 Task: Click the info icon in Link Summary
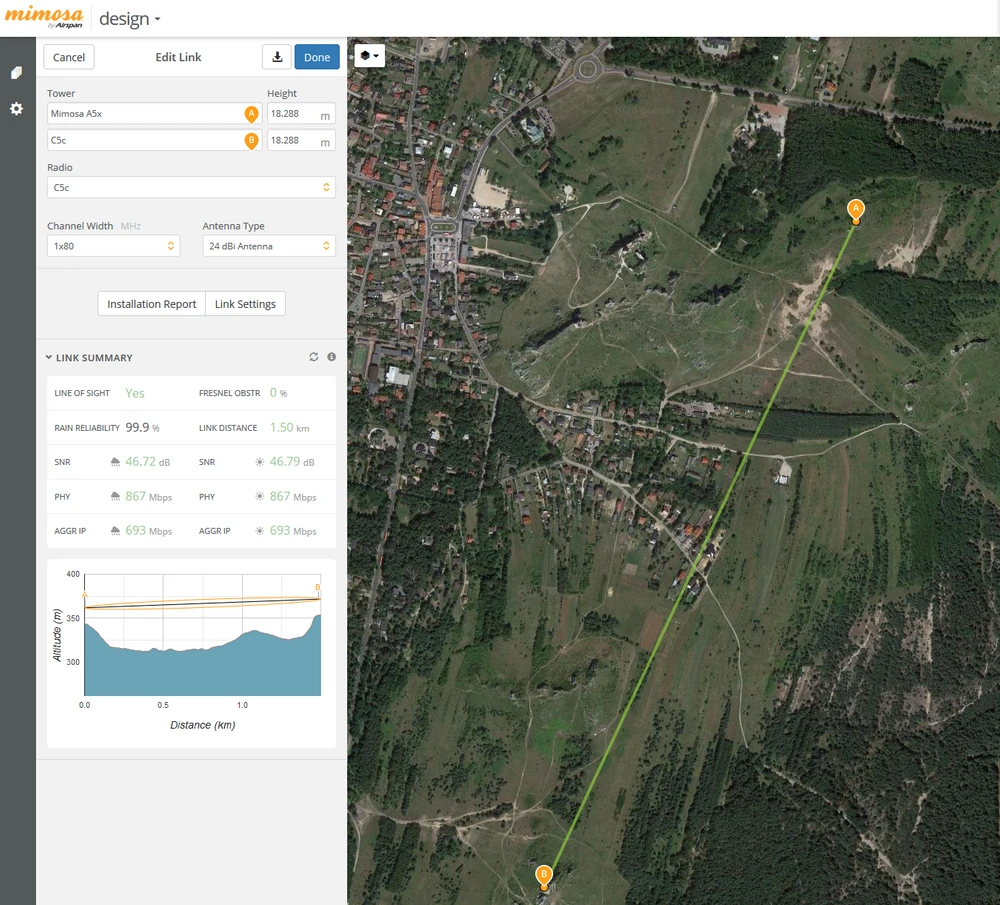331,357
